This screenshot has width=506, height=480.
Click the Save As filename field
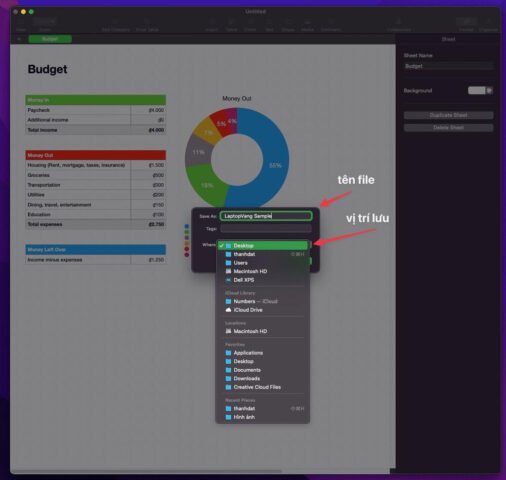pos(266,216)
